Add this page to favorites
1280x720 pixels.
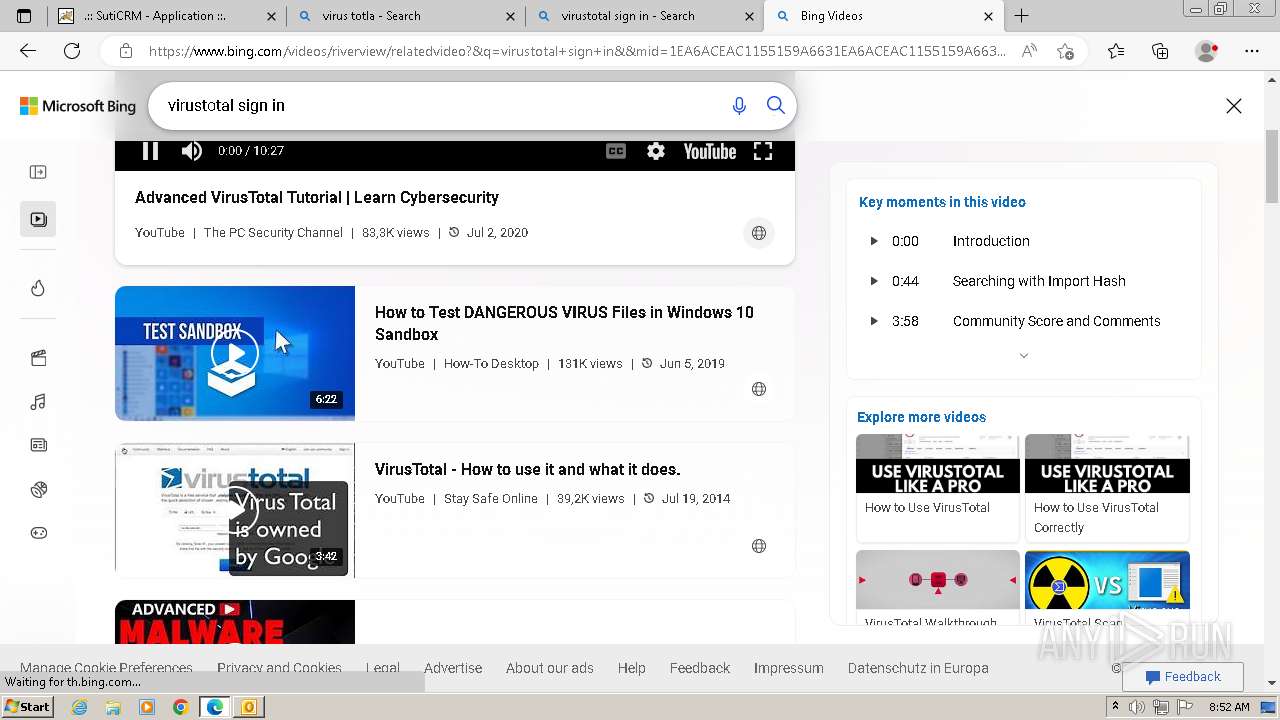(1065, 51)
